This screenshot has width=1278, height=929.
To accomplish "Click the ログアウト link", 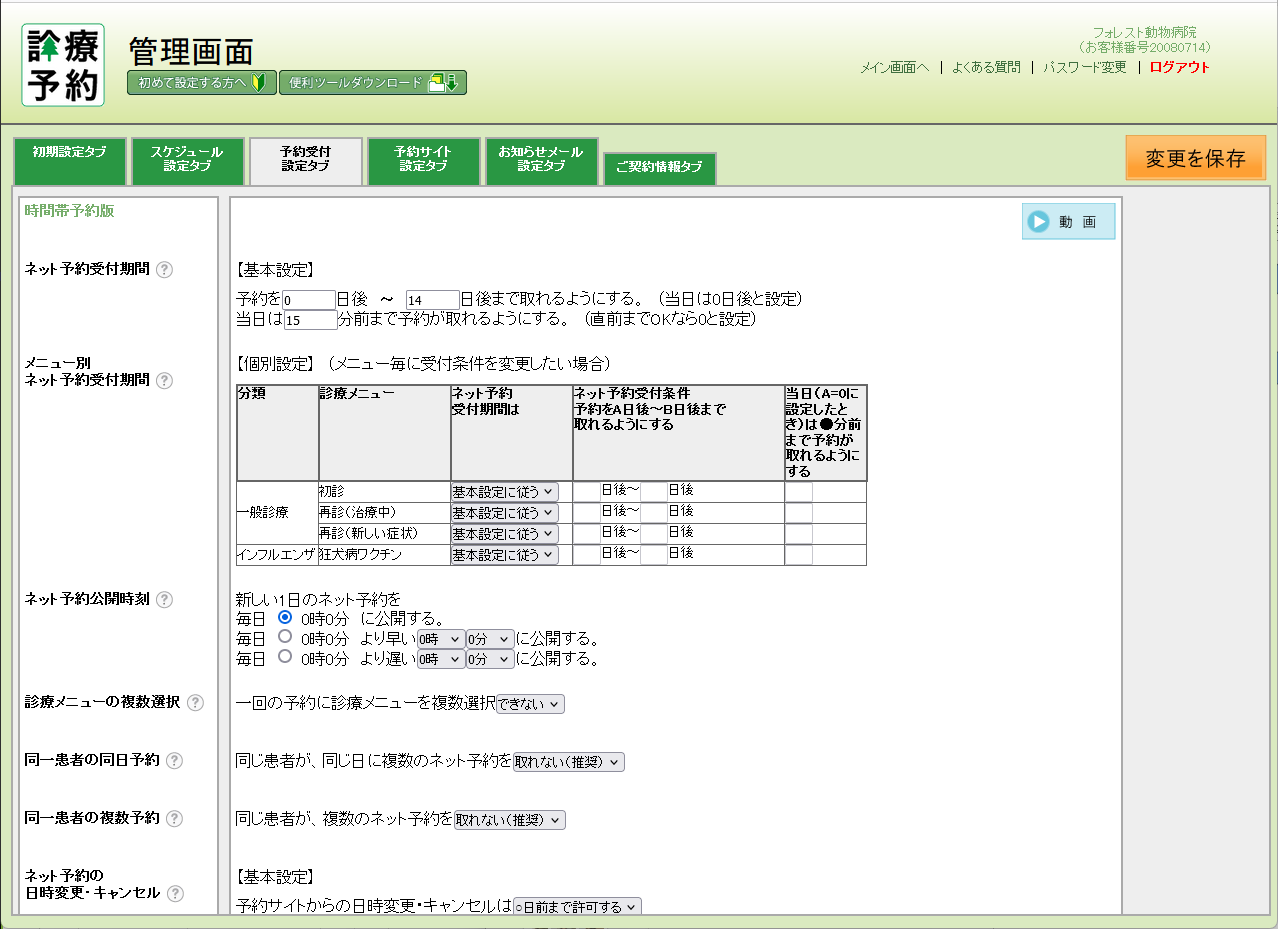I will tap(1178, 67).
